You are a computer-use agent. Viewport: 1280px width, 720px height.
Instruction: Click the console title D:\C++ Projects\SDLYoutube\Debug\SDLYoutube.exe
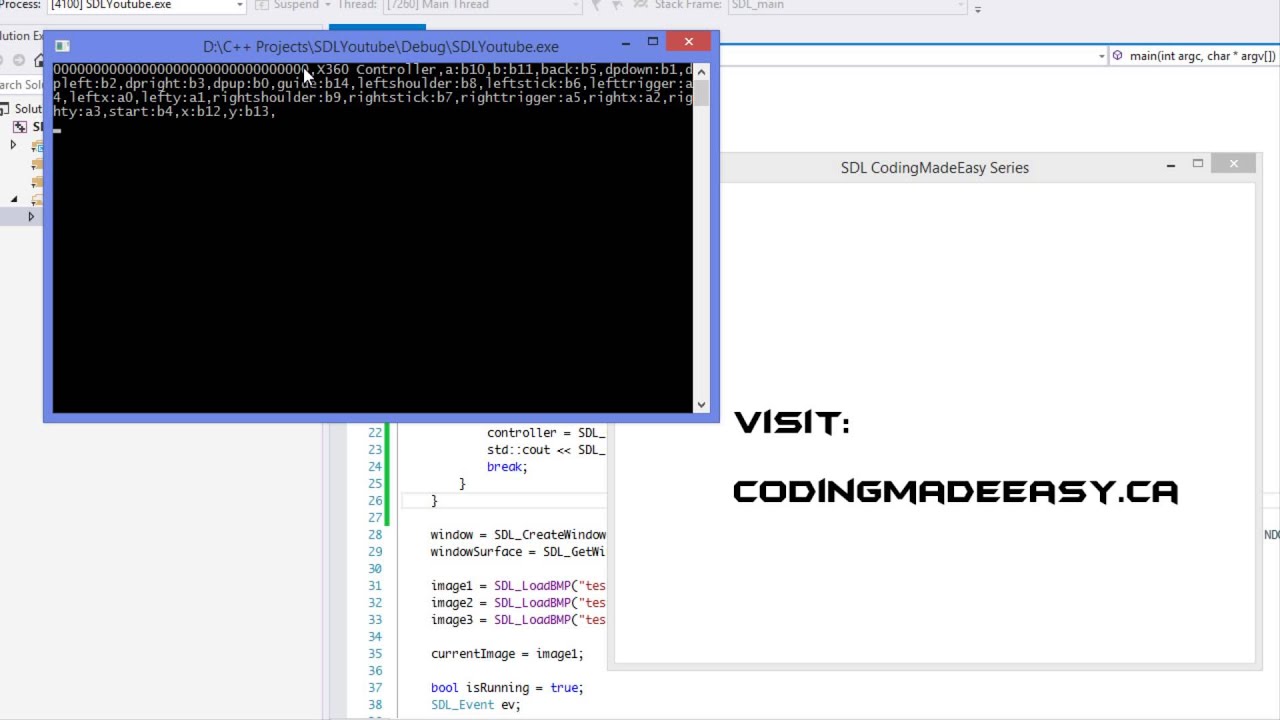[x=381, y=47]
